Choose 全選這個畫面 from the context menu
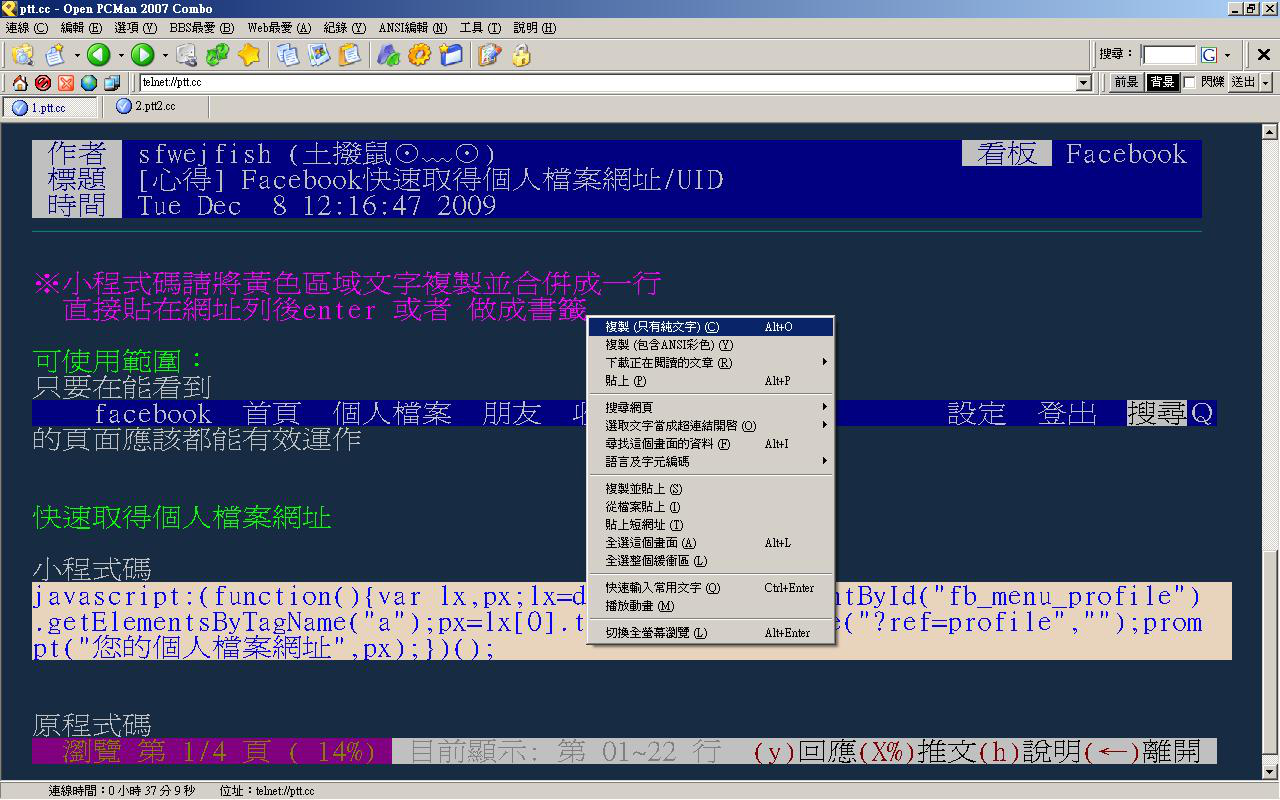This screenshot has height=800, width=1280. coord(711,543)
